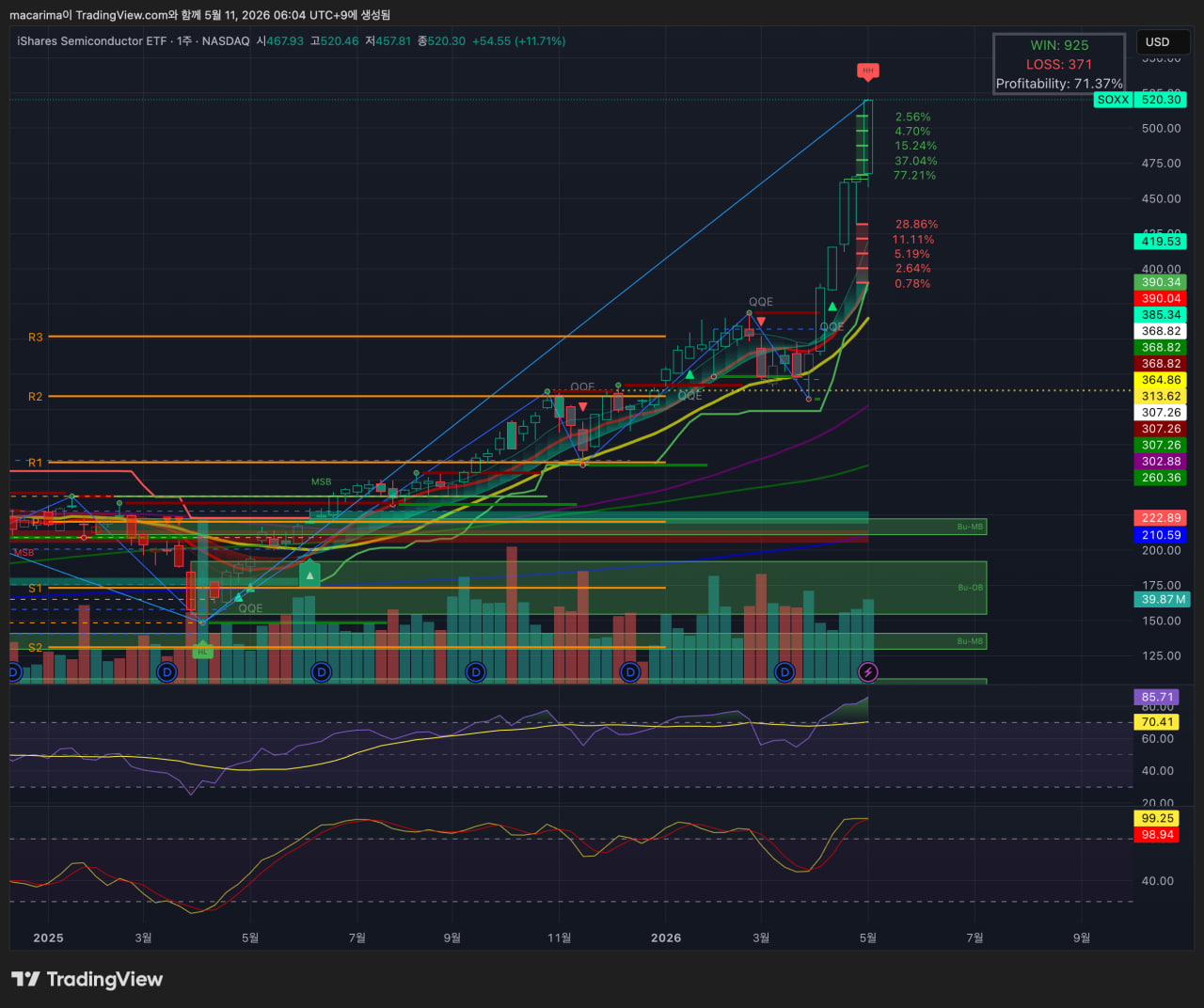Click the R2 resistance level label

(x=36, y=397)
